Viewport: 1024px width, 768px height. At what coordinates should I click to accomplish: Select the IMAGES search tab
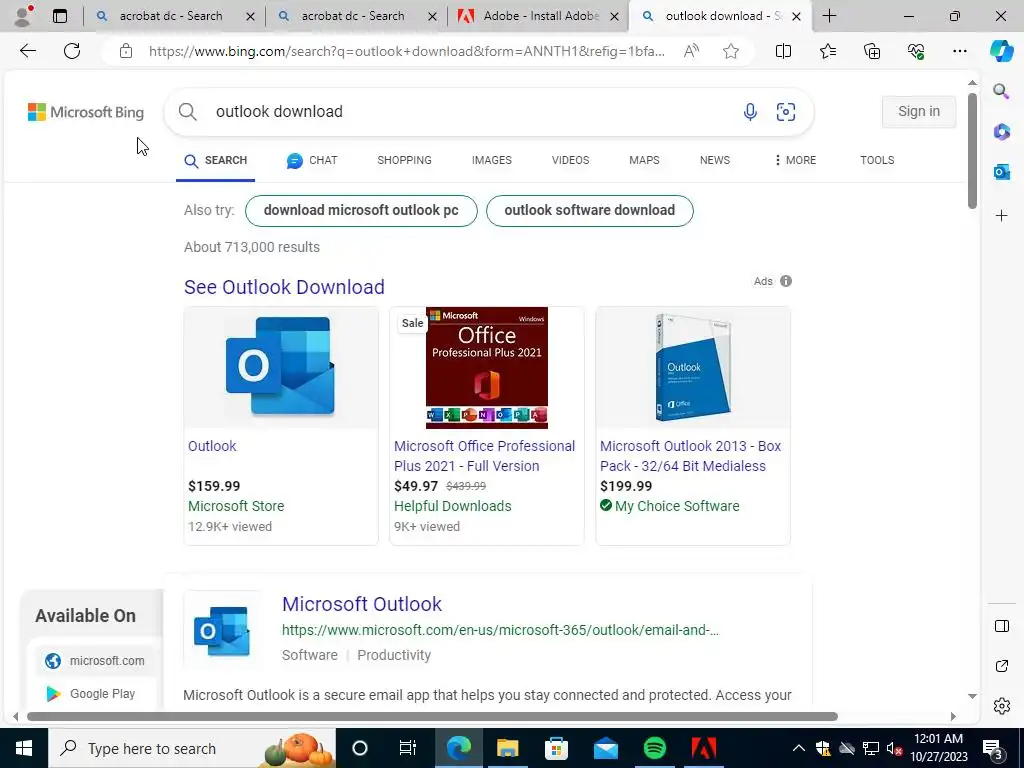point(492,160)
